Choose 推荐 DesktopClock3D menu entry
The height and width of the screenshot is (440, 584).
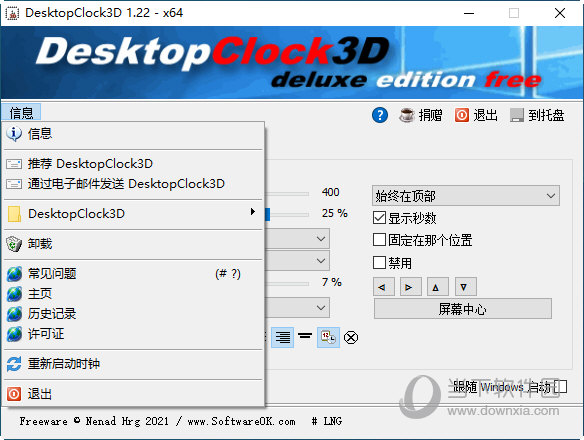134,164
